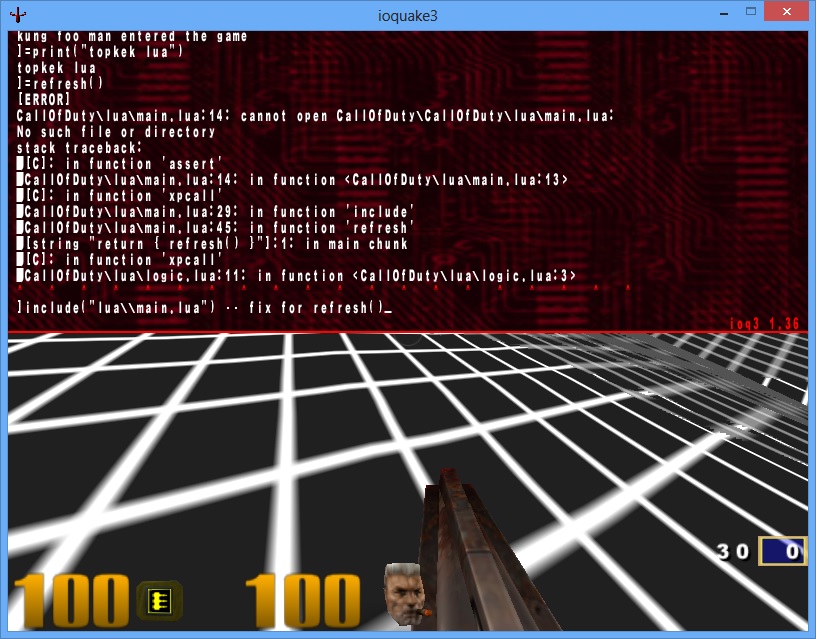Click the caret scrollback marker row in console
816x639 pixels.
[x=300, y=290]
